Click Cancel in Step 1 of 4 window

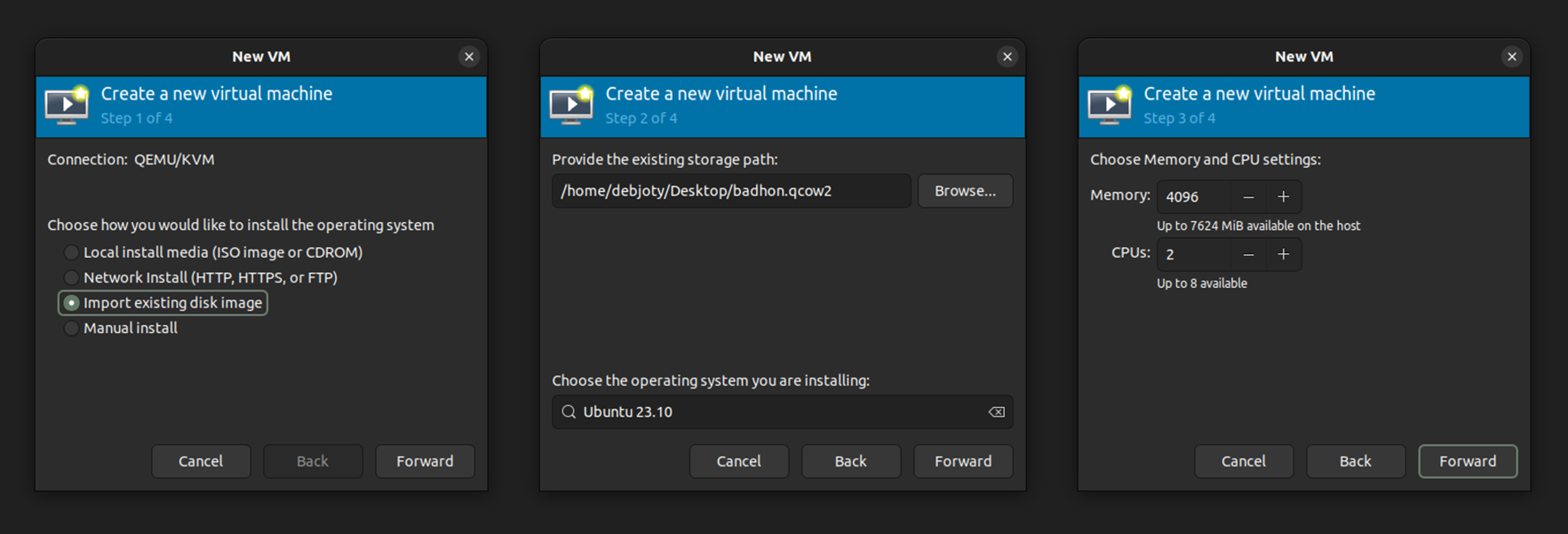click(x=201, y=461)
